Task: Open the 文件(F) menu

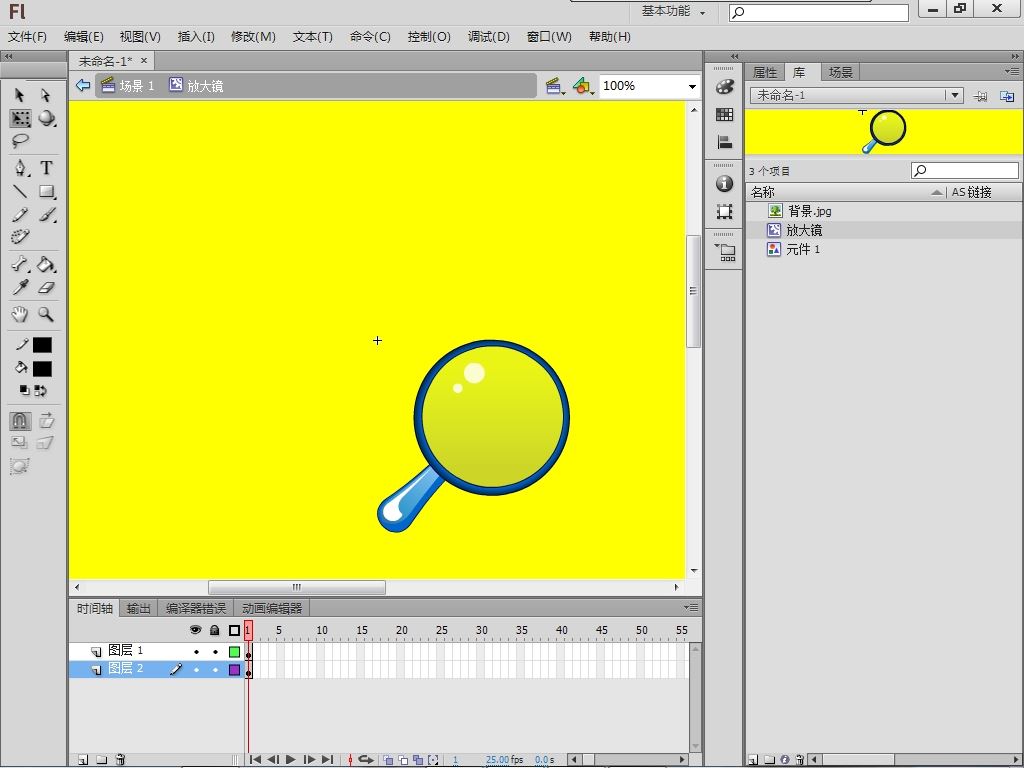Action: (27, 37)
